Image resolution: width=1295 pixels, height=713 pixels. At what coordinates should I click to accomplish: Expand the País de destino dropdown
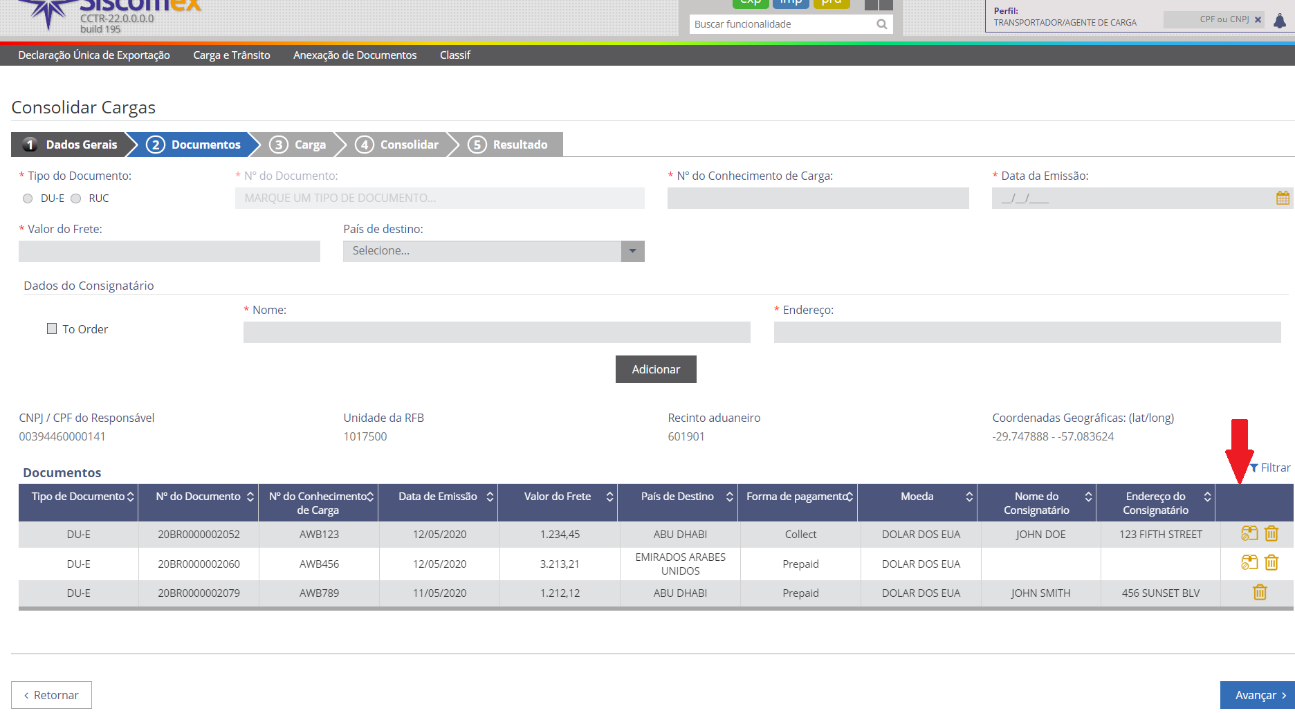(x=632, y=251)
